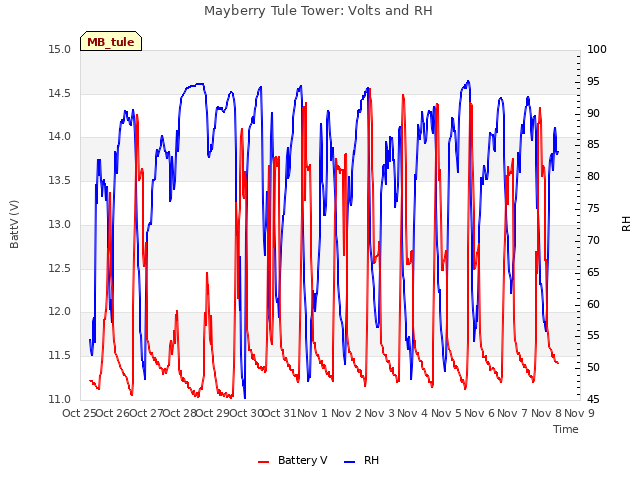Click the Nov 3 date tick label
Screen dimensions: 640x480
[379, 413]
